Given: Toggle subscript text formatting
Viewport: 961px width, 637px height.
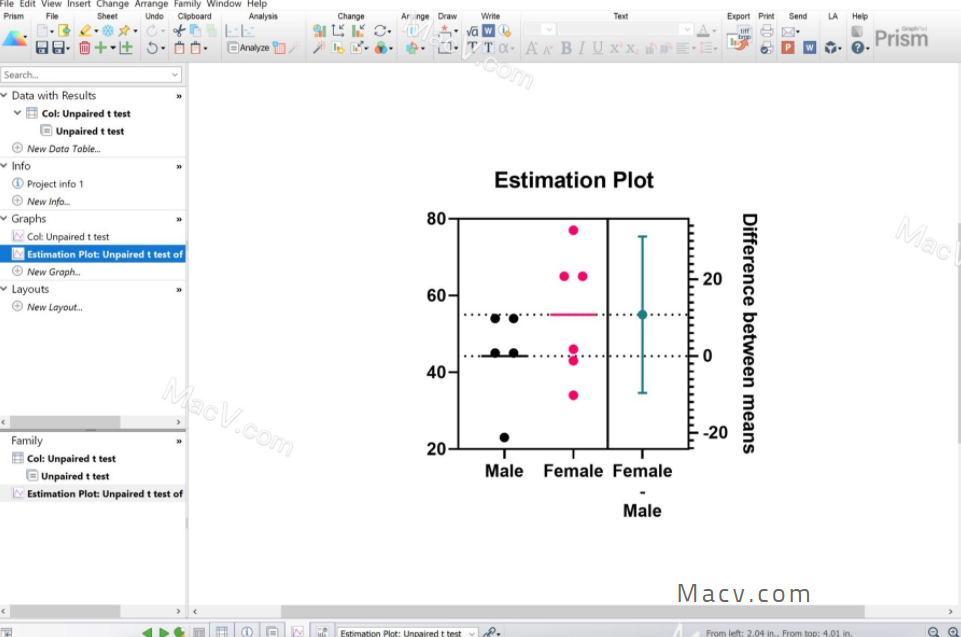Looking at the screenshot, I should [x=631, y=48].
